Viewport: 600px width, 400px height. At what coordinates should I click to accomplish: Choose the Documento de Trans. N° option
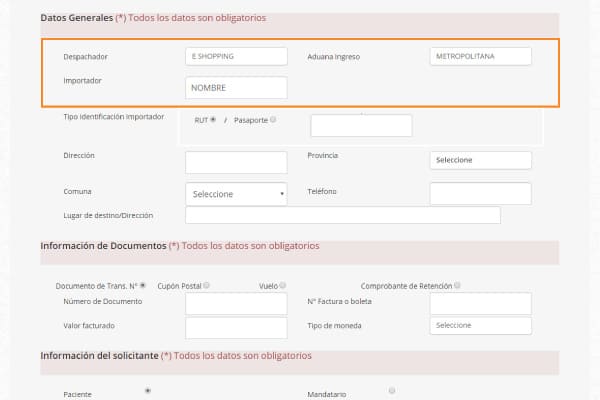tap(143, 285)
